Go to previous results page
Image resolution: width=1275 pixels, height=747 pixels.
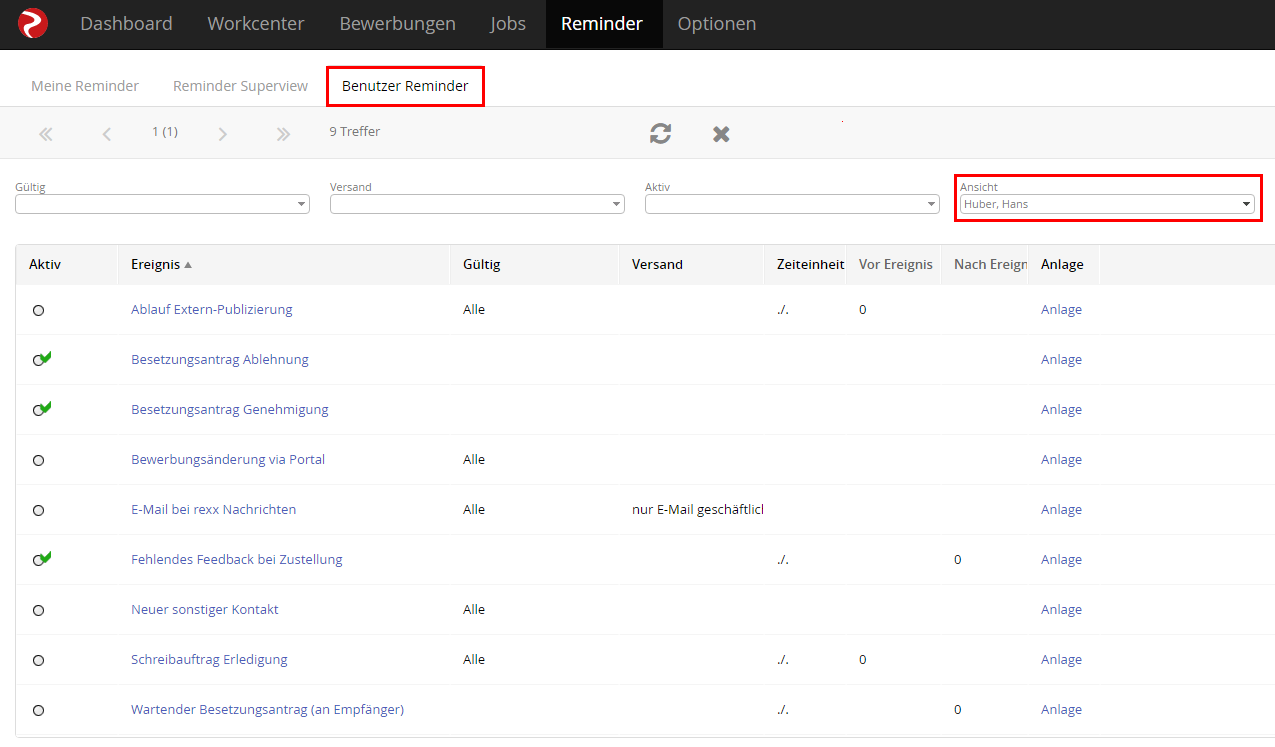coord(107,134)
